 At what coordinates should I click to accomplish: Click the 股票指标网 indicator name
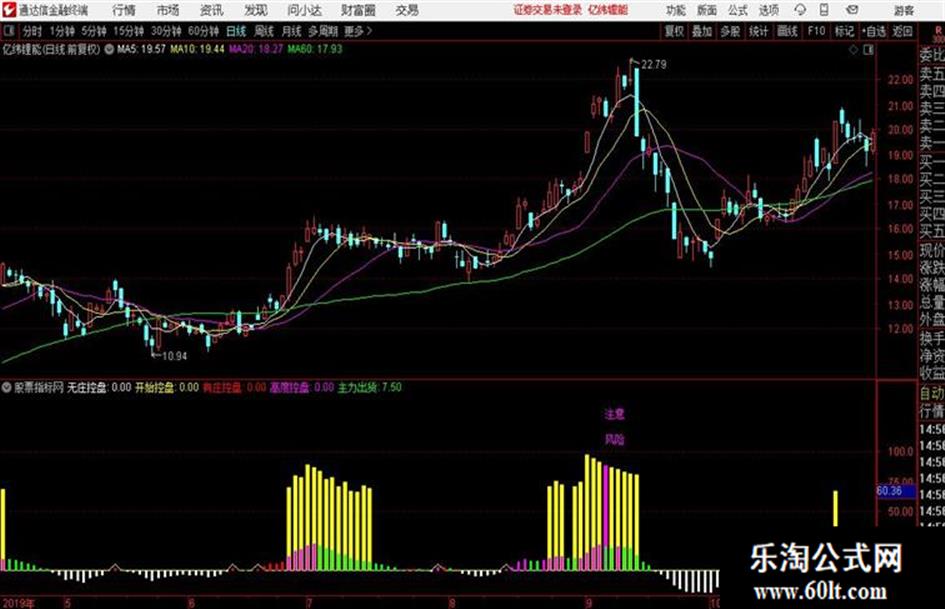click(x=39, y=387)
